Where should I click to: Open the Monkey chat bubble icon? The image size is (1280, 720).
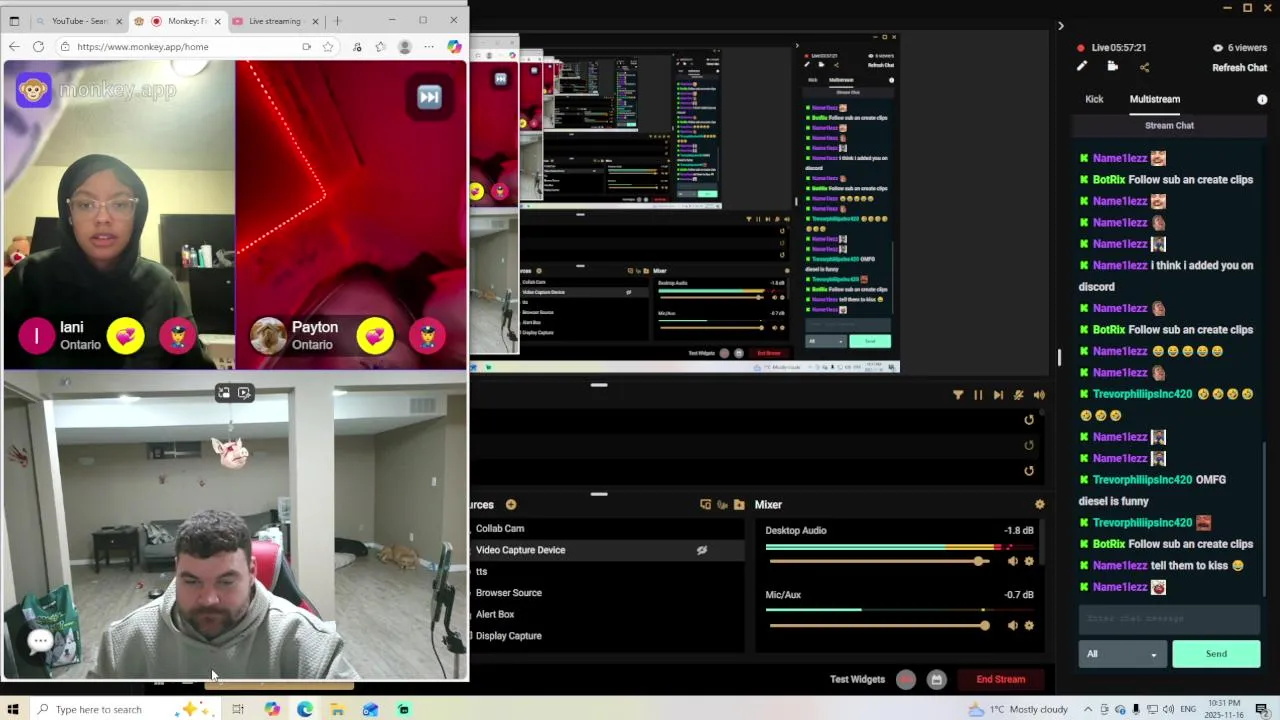pos(40,641)
